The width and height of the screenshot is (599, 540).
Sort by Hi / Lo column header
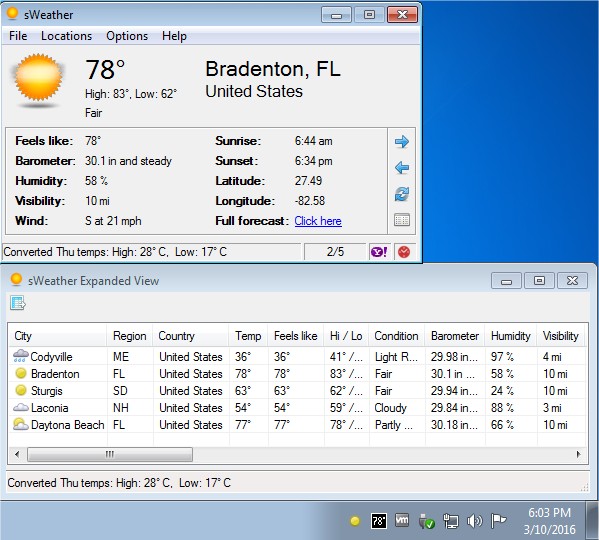pyautogui.click(x=346, y=336)
